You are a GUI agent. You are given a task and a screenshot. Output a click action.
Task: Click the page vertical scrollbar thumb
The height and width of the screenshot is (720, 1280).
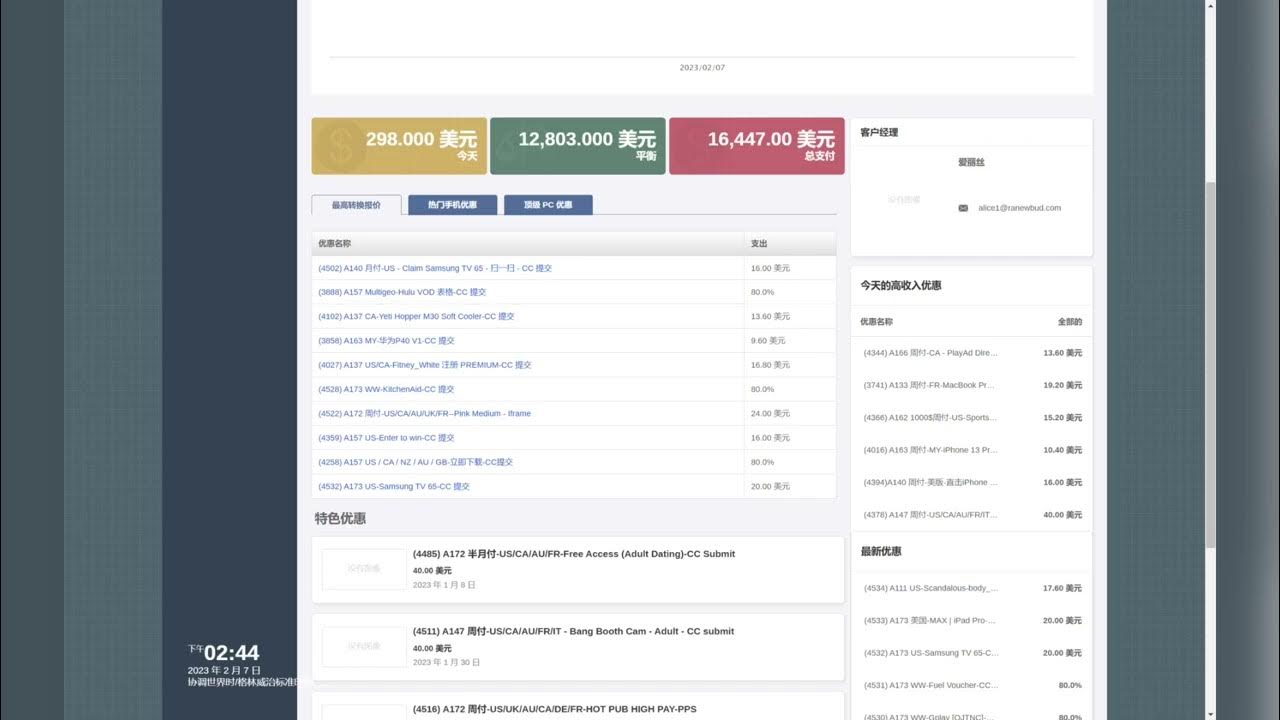[x=1211, y=365]
